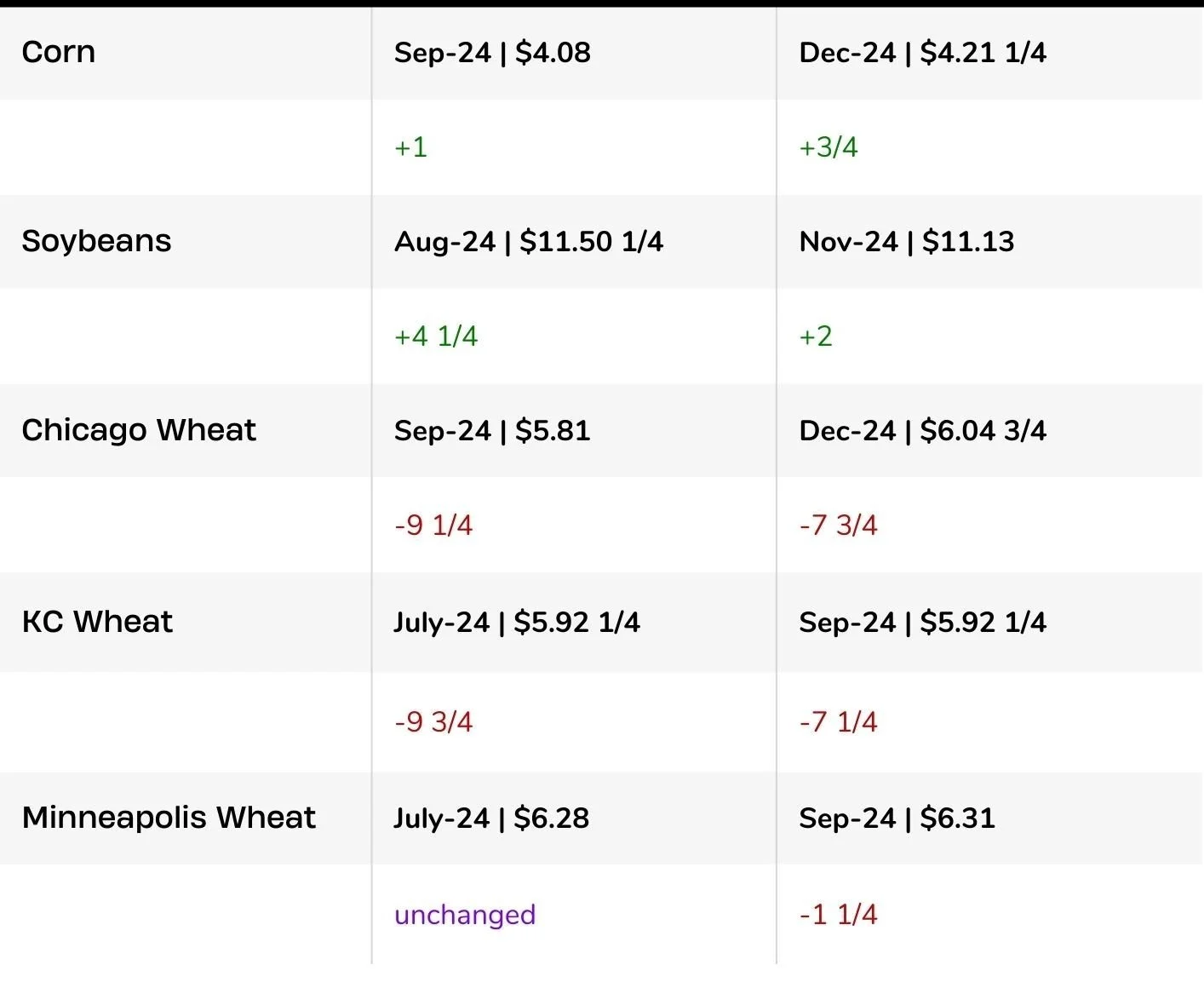Select Nov-24 soybeans price $11.13
Image resolution: width=1204 pixels, height=982 pixels.
click(907, 242)
